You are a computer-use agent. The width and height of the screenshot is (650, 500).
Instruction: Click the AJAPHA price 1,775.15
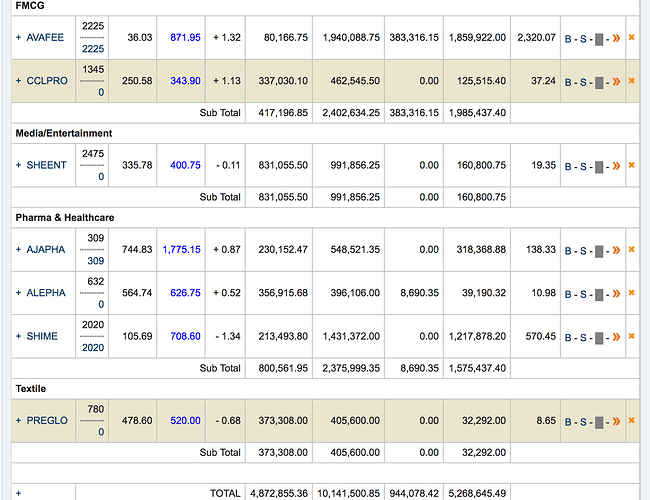(x=182, y=249)
